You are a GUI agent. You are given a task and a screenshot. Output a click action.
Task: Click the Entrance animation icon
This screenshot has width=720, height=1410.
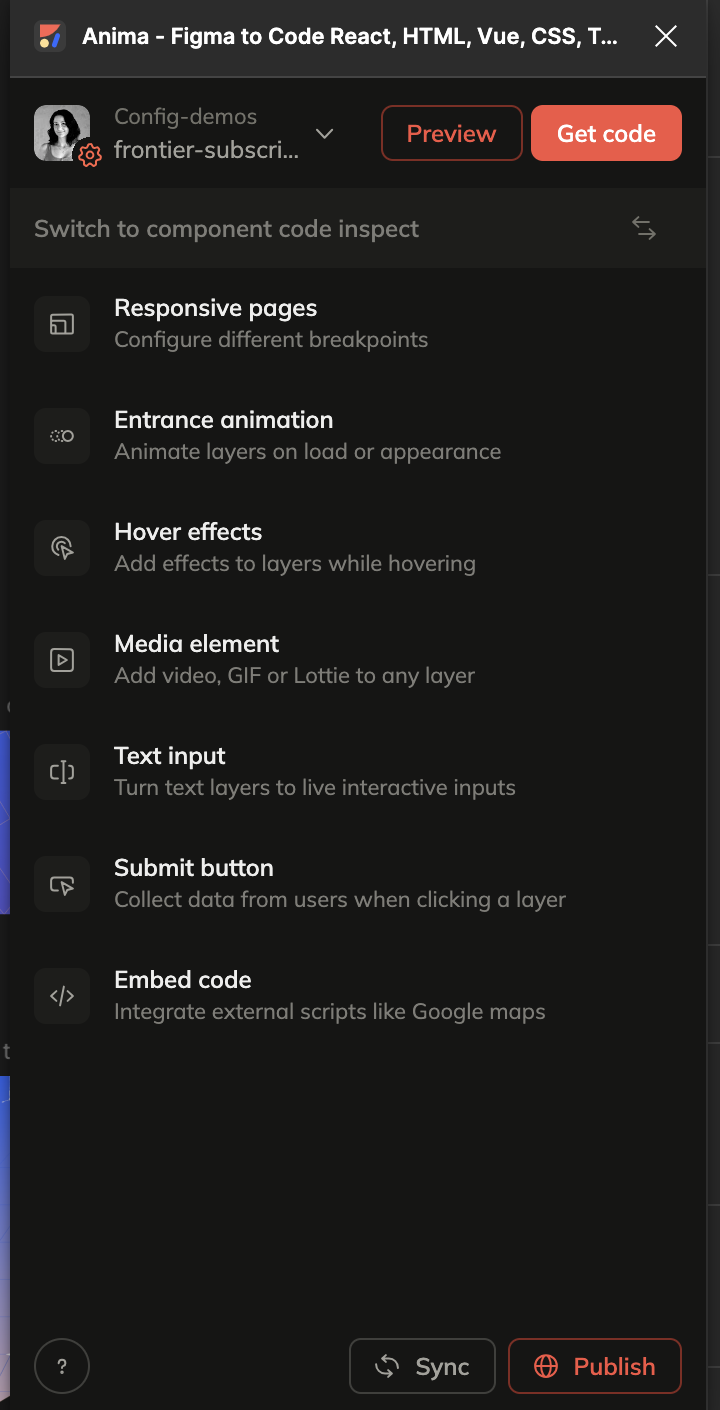62,436
